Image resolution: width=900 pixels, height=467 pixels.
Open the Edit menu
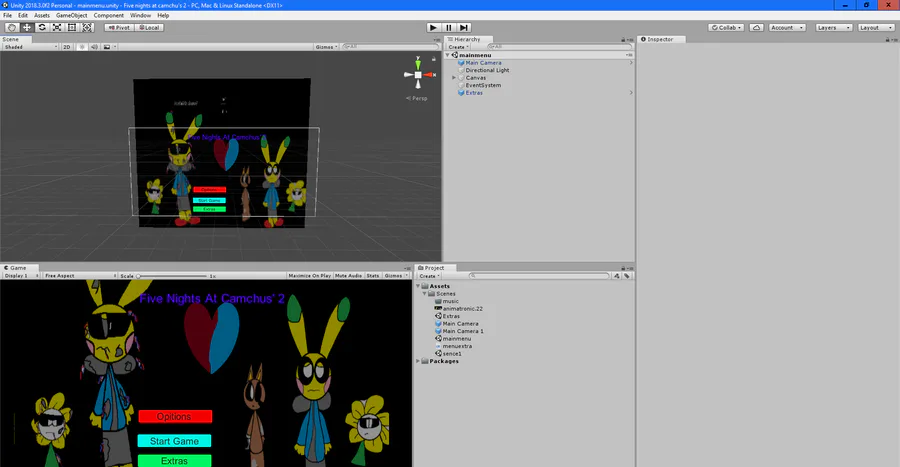point(23,15)
